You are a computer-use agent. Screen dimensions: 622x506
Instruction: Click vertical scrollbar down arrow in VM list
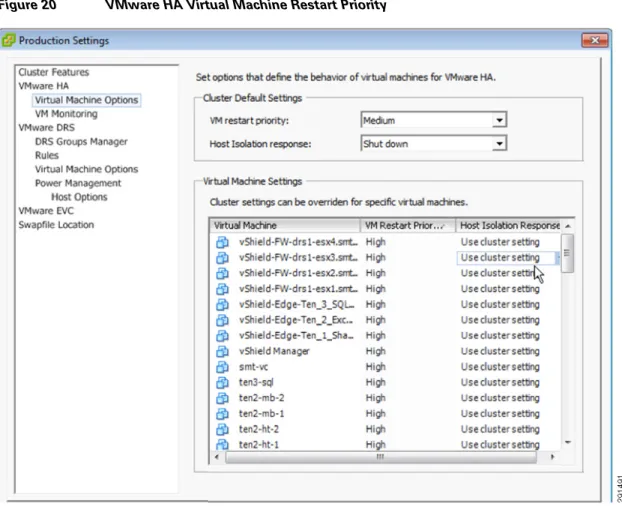pyautogui.click(x=568, y=443)
